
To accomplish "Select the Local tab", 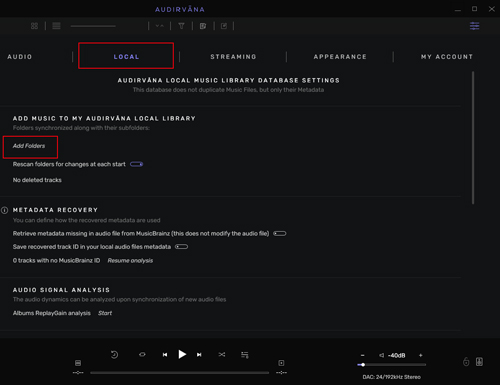I will point(126,57).
